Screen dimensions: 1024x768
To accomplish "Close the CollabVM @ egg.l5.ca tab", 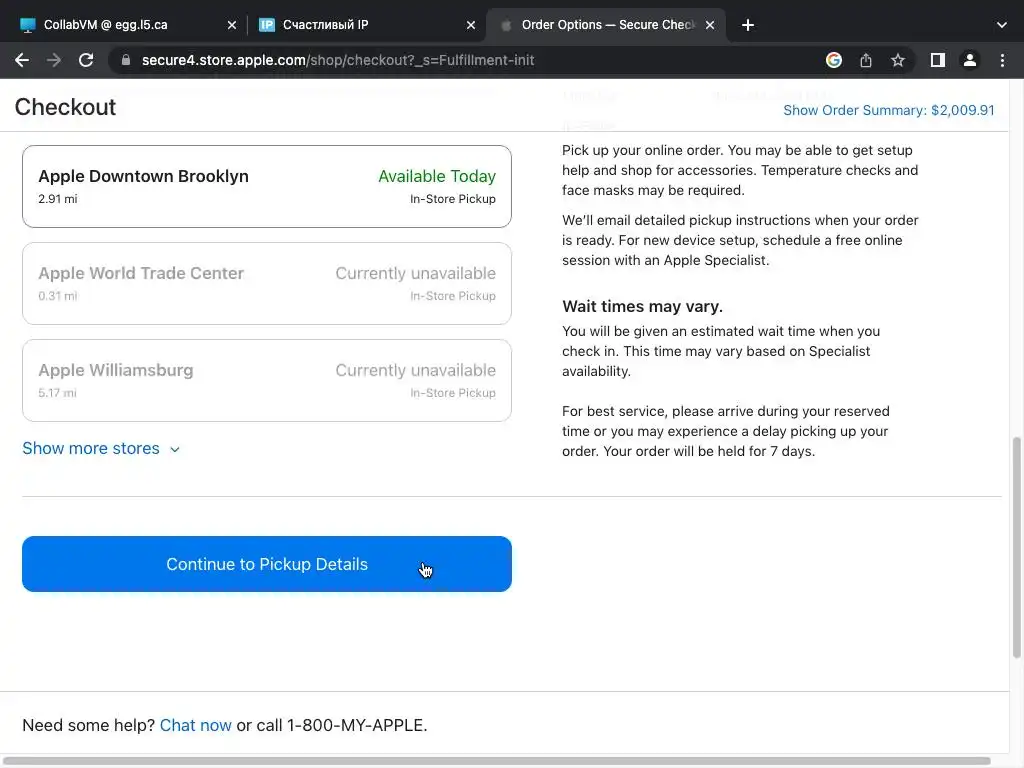I will [232, 25].
